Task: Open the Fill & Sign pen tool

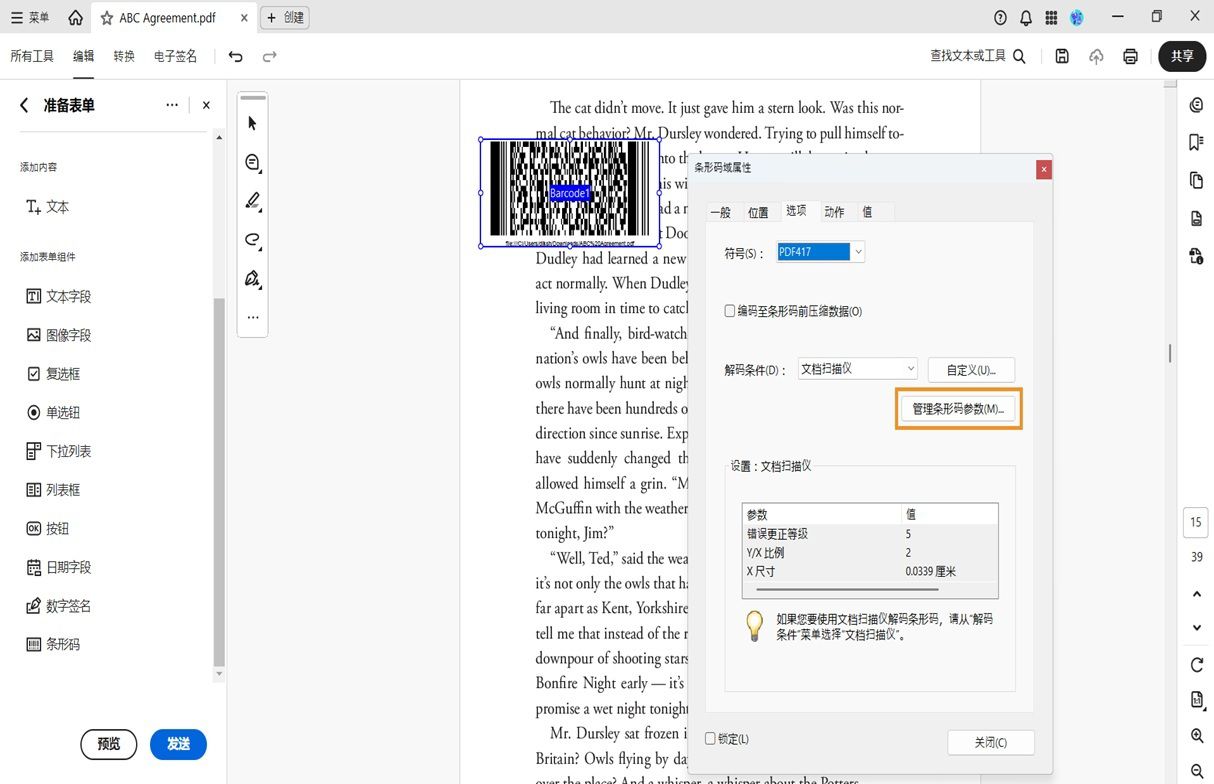Action: (x=252, y=277)
